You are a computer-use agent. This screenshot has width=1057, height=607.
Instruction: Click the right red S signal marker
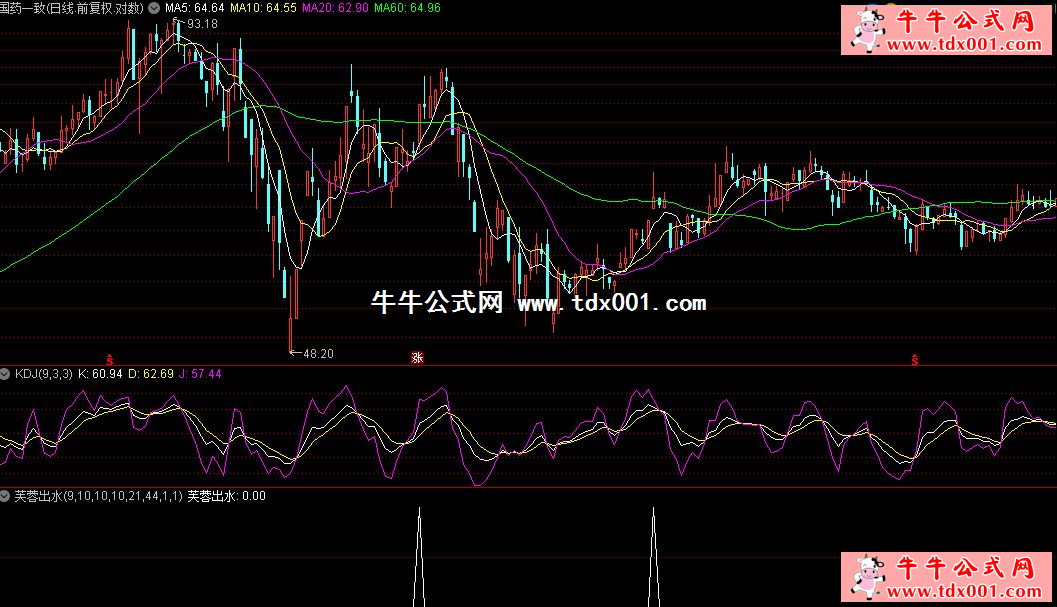point(913,359)
